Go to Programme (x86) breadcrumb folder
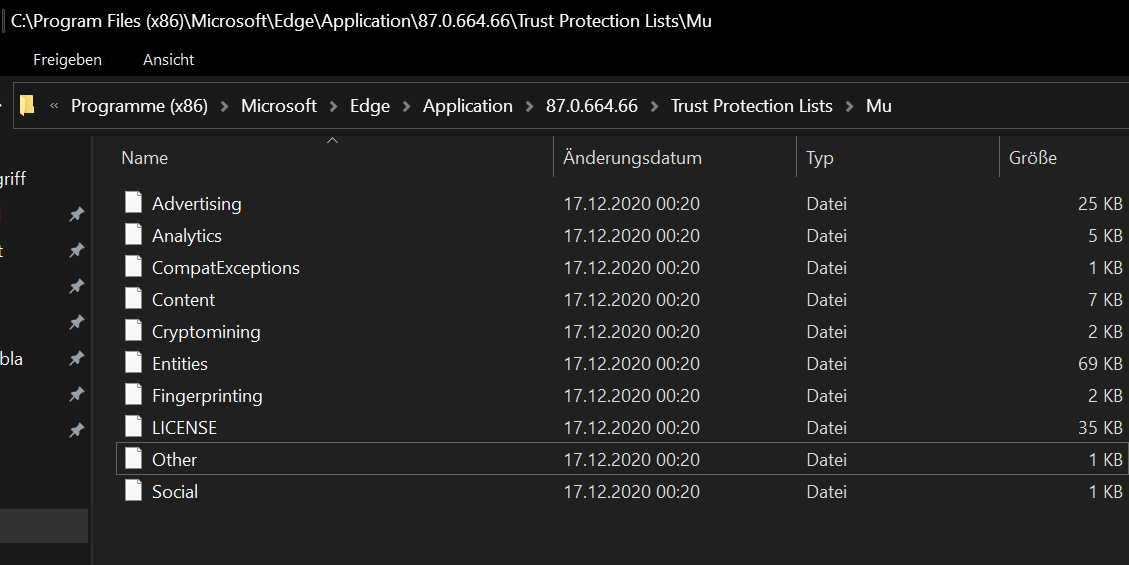The width and height of the screenshot is (1129, 565). (x=139, y=106)
